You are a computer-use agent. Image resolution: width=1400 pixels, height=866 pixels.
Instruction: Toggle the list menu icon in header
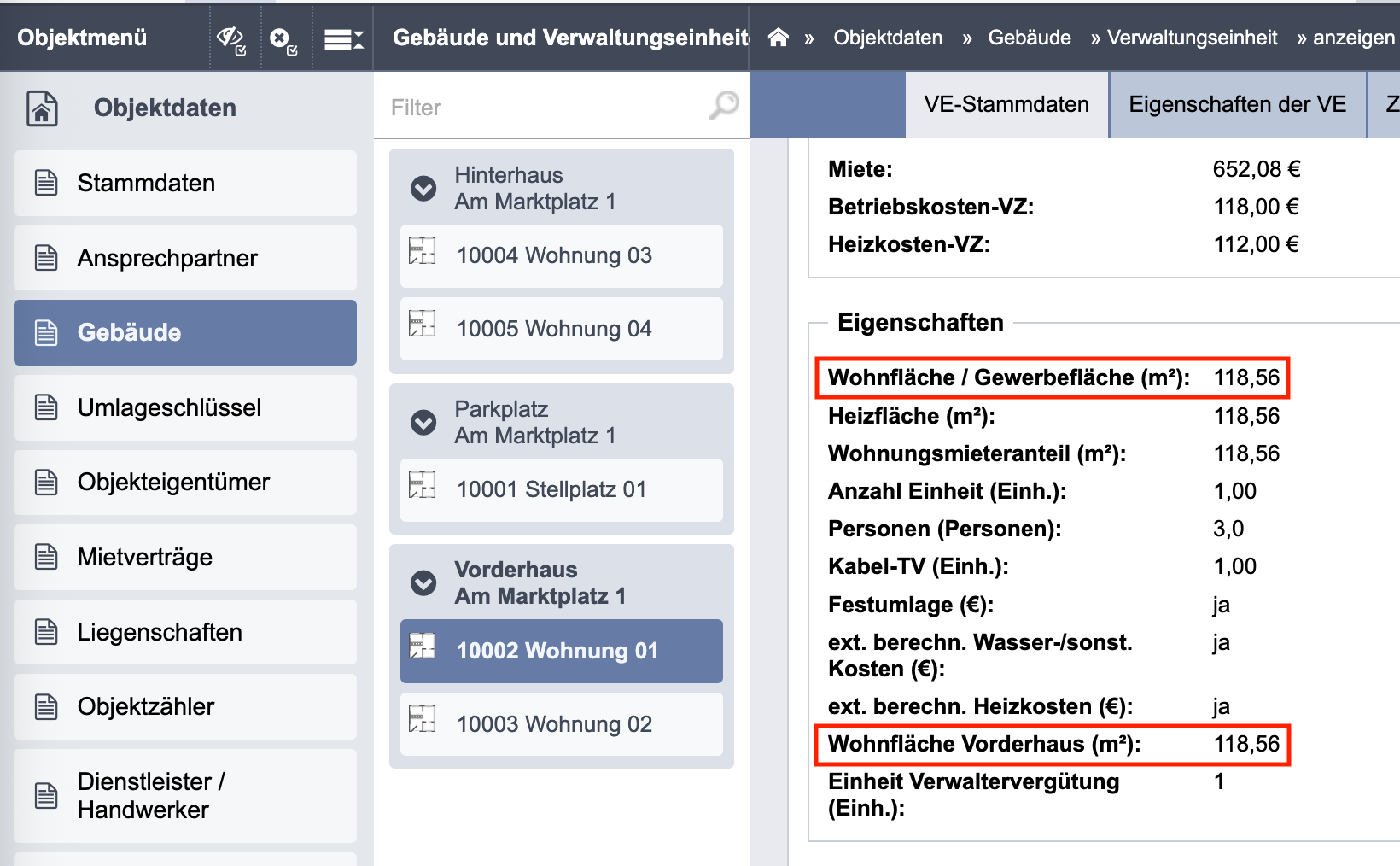pyautogui.click(x=343, y=39)
